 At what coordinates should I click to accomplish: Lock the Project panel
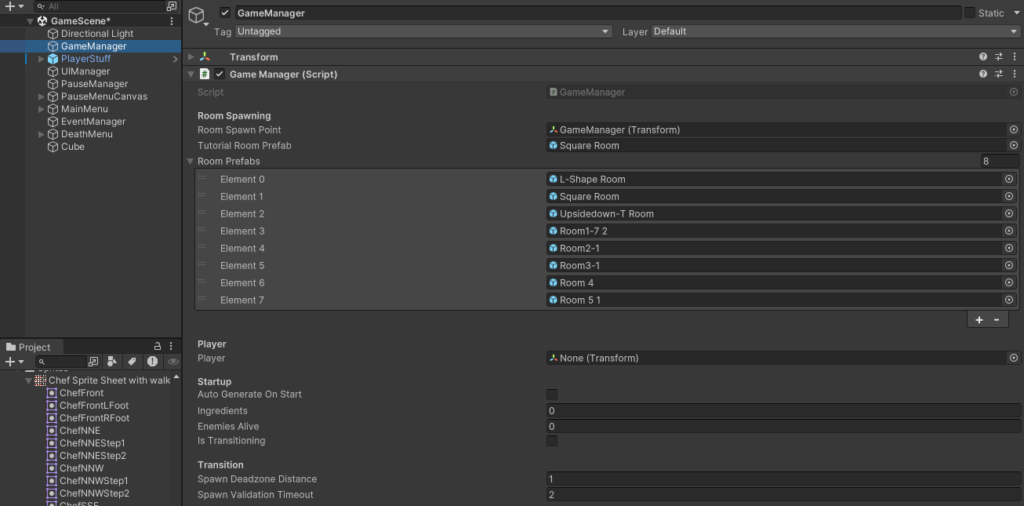click(158, 347)
